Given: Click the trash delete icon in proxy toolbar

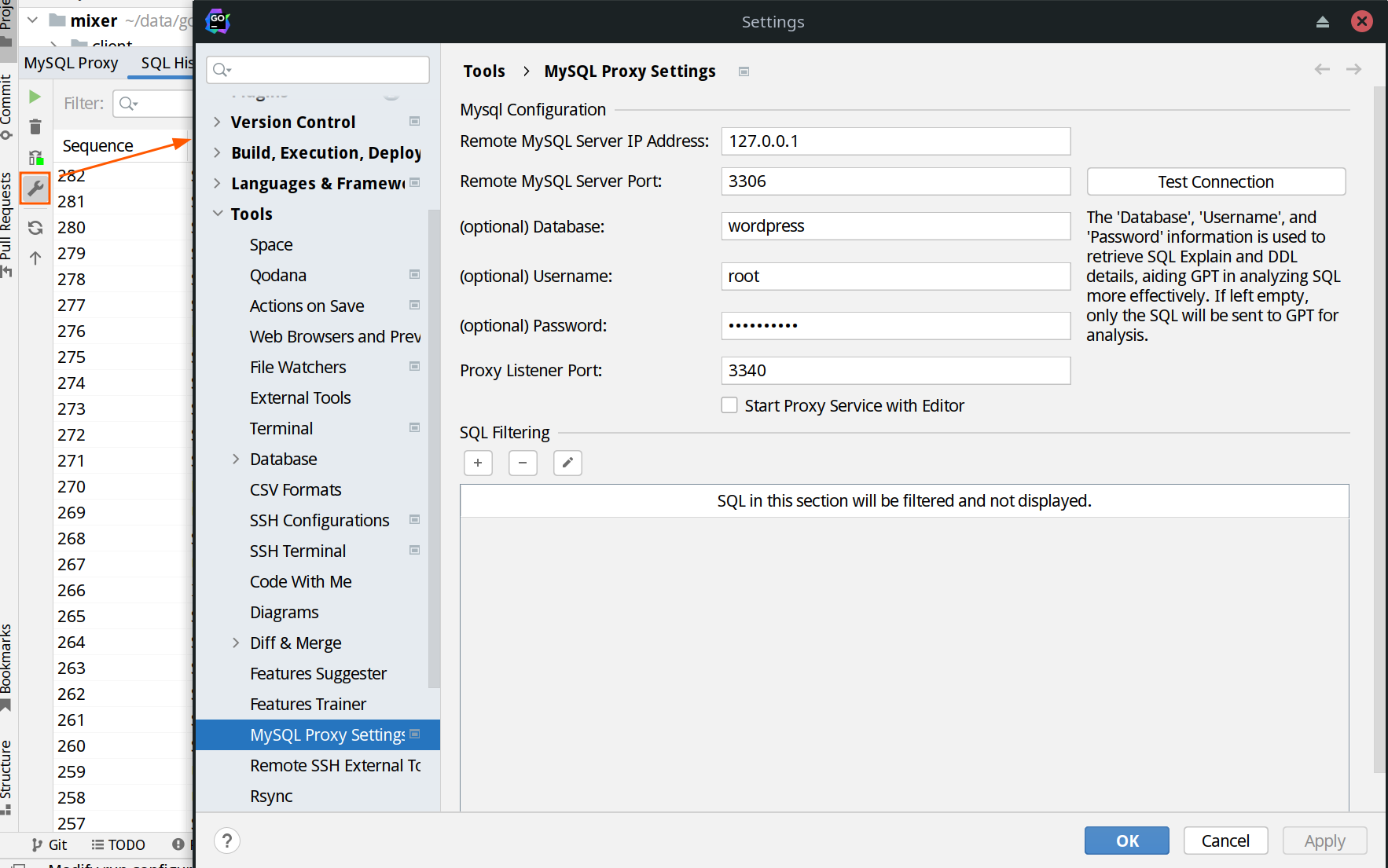Looking at the screenshot, I should click(x=35, y=127).
